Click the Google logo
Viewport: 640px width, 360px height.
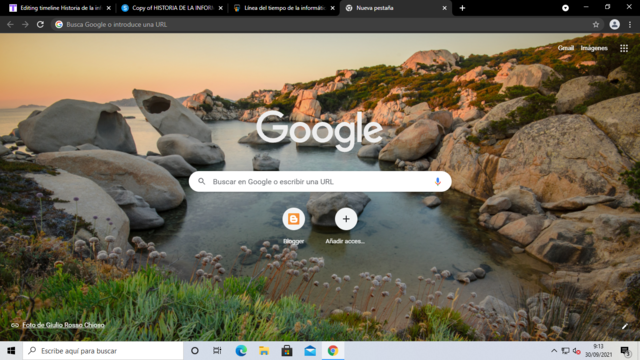point(320,131)
